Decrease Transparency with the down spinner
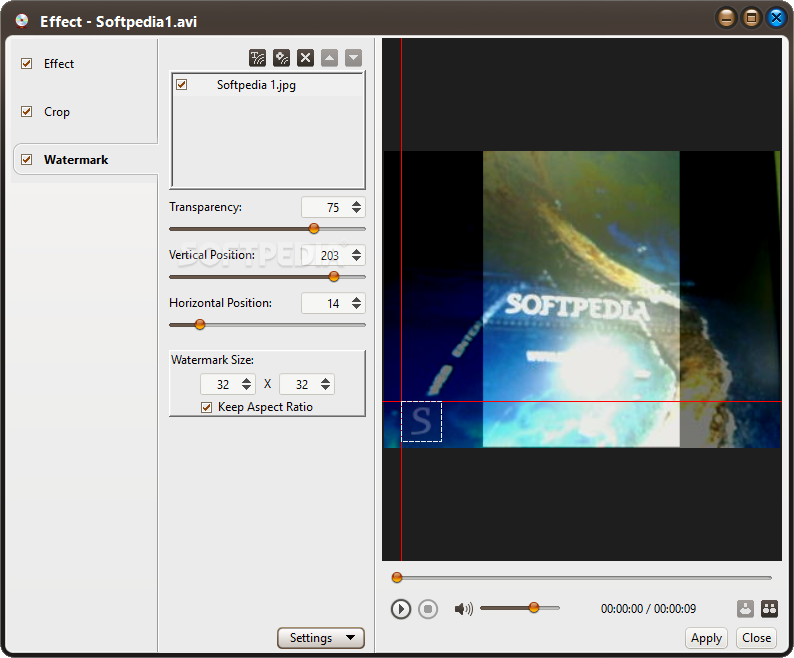The image size is (794, 658). [356, 211]
